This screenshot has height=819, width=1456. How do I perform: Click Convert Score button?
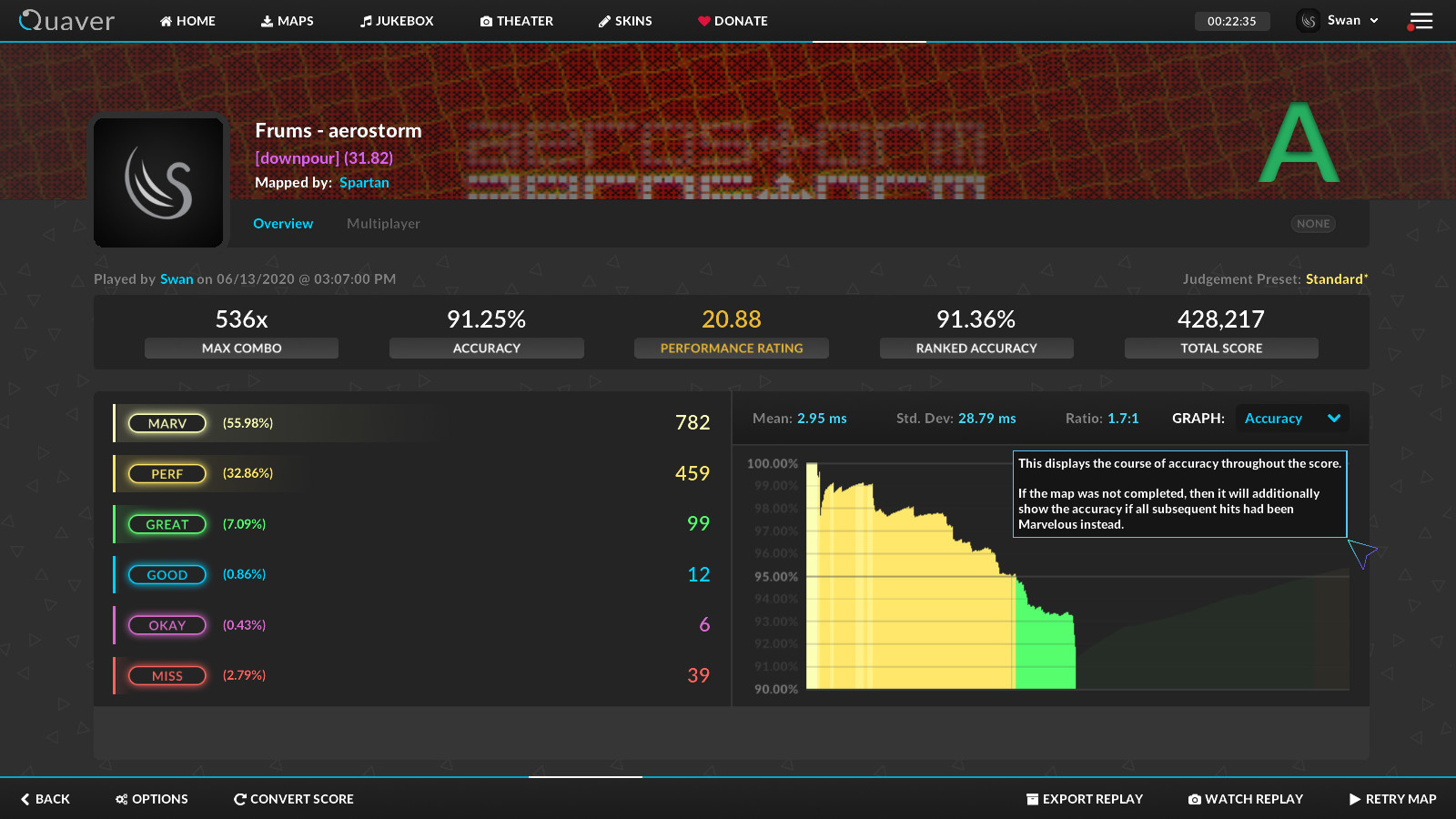click(294, 799)
